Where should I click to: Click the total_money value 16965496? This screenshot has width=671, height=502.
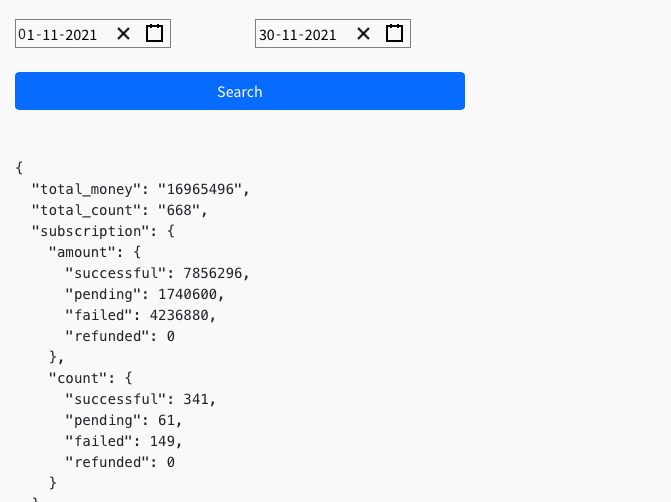tap(202, 189)
